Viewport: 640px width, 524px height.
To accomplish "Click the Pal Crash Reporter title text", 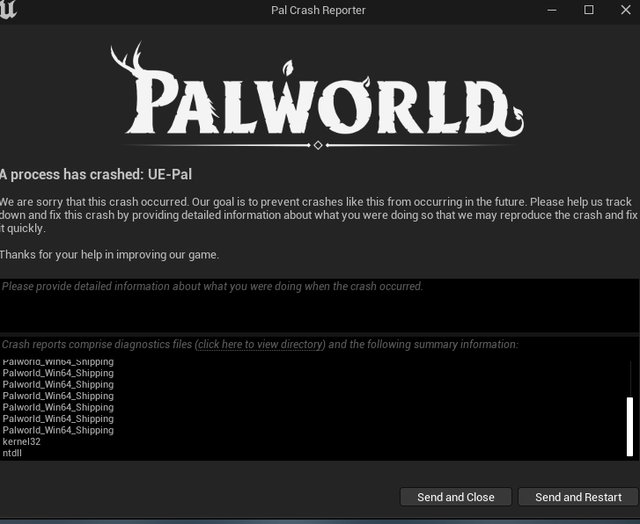I will click(318, 10).
